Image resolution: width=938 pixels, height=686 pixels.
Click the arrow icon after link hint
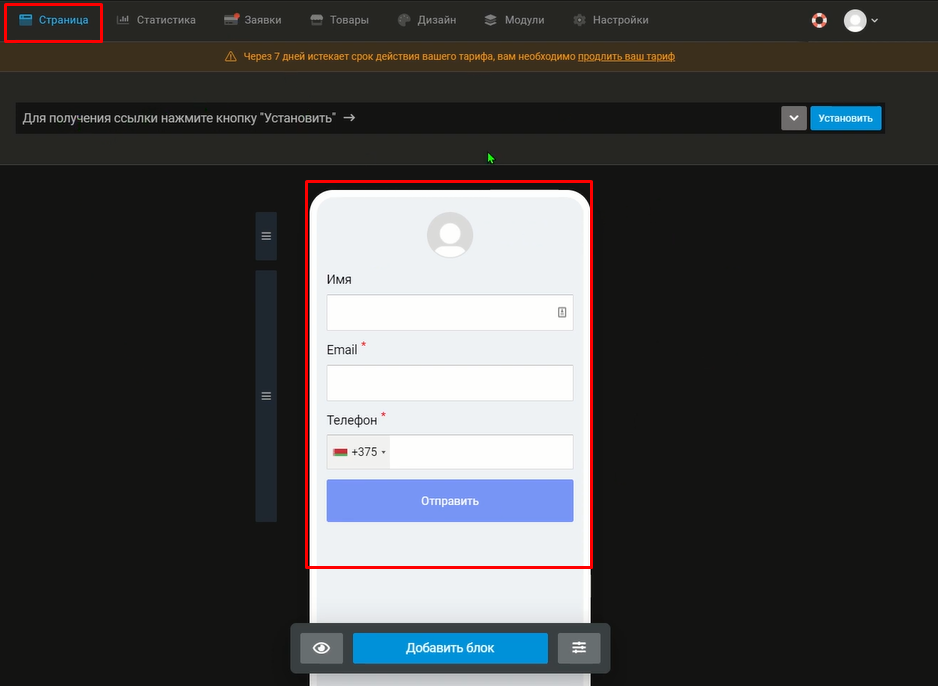coord(349,118)
